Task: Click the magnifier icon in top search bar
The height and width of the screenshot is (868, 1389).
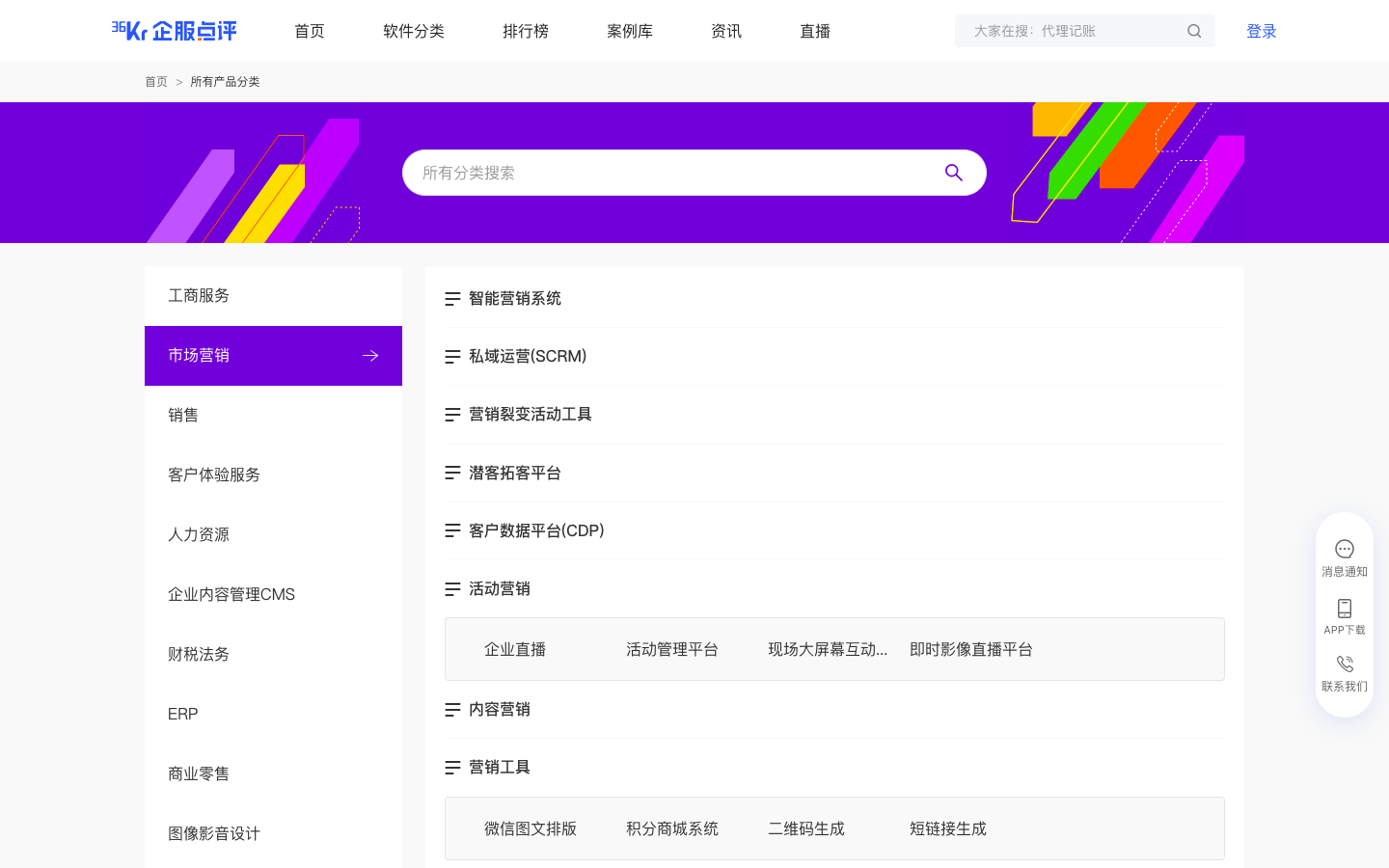Action: tap(1194, 31)
